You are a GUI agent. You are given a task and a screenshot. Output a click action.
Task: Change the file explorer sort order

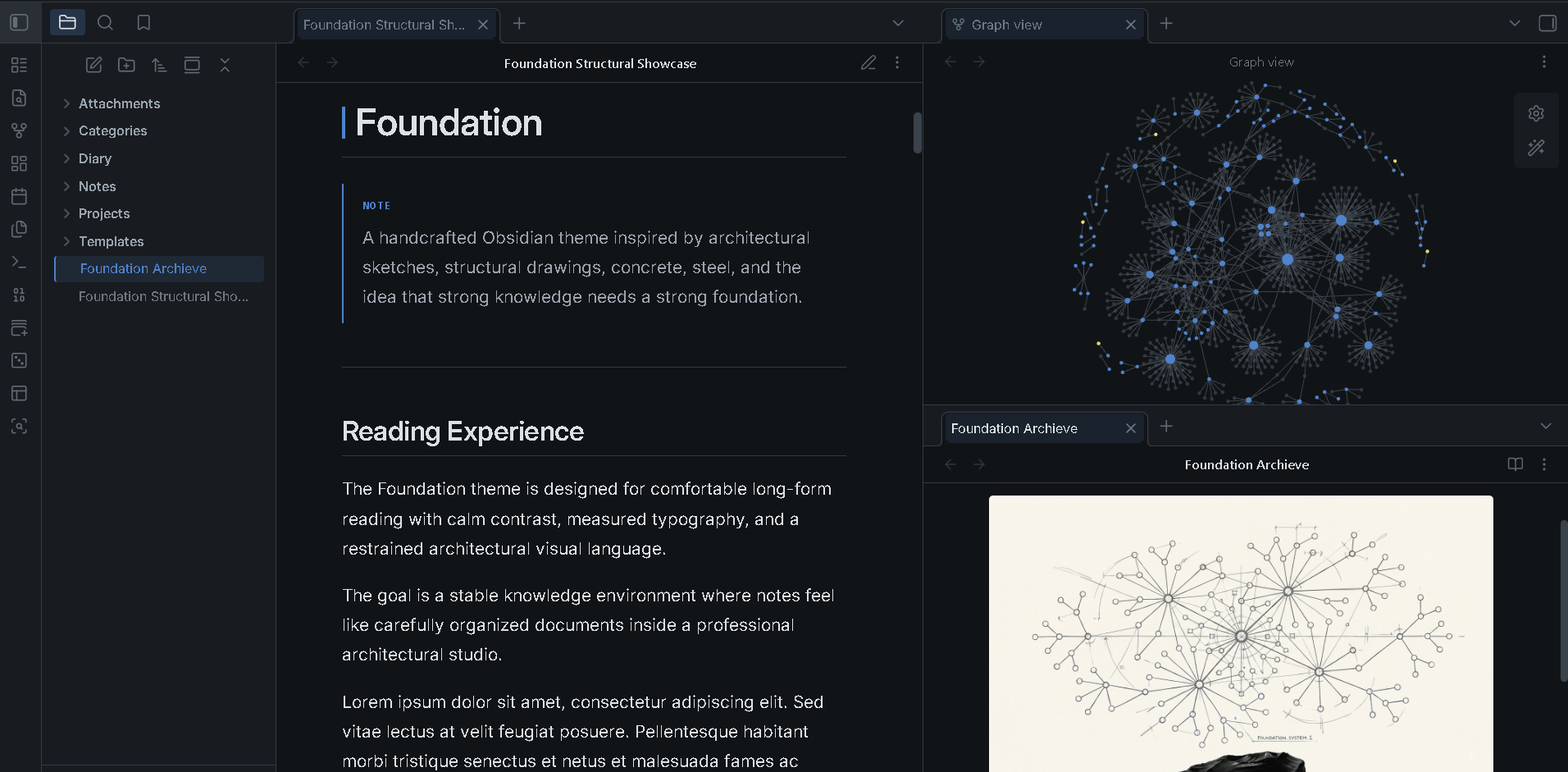159,65
